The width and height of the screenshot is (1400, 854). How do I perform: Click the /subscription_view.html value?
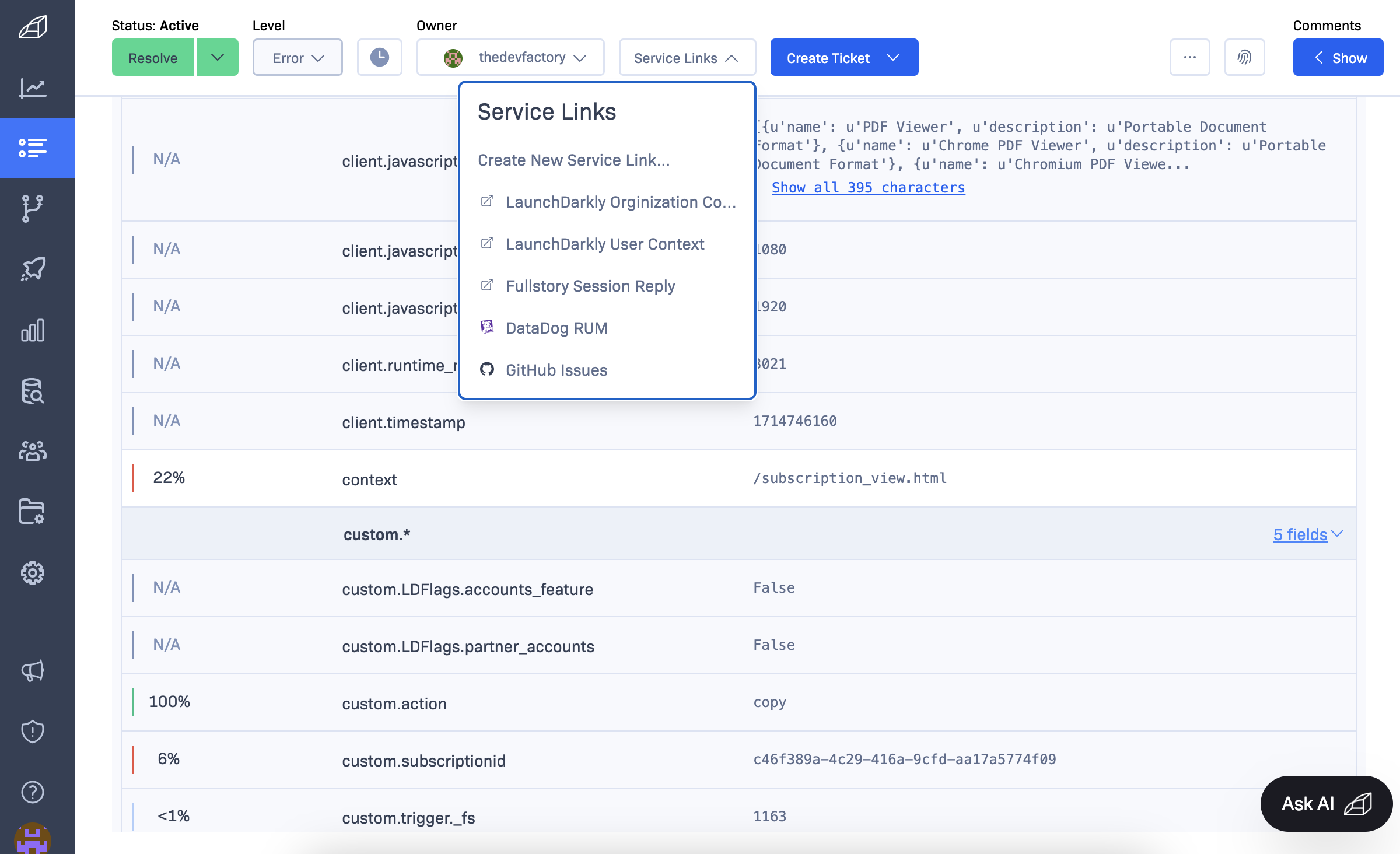click(849, 478)
